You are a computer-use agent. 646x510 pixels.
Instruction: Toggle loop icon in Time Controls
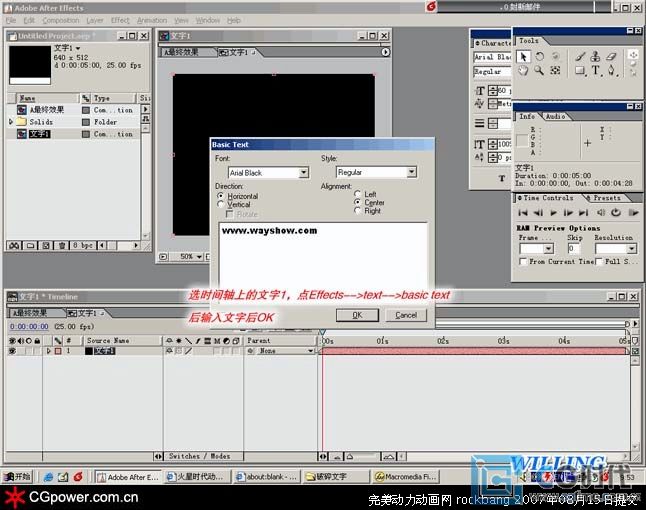coord(616,213)
